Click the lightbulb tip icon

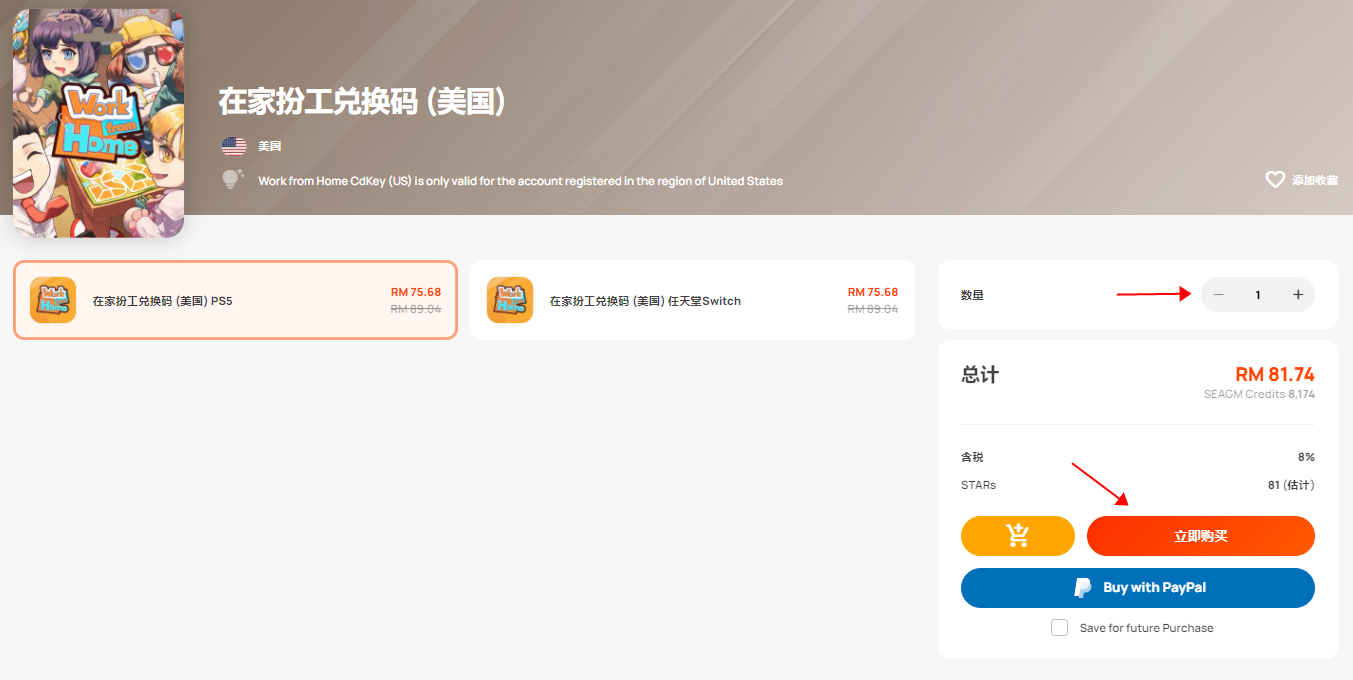(233, 180)
